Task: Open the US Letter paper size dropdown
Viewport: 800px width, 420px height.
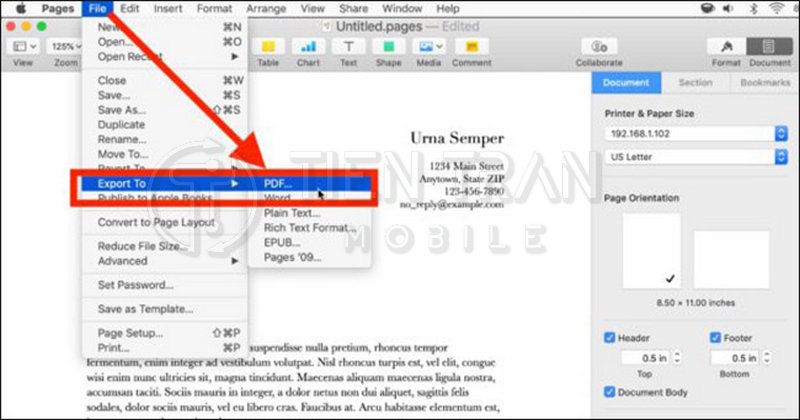Action: click(x=696, y=157)
